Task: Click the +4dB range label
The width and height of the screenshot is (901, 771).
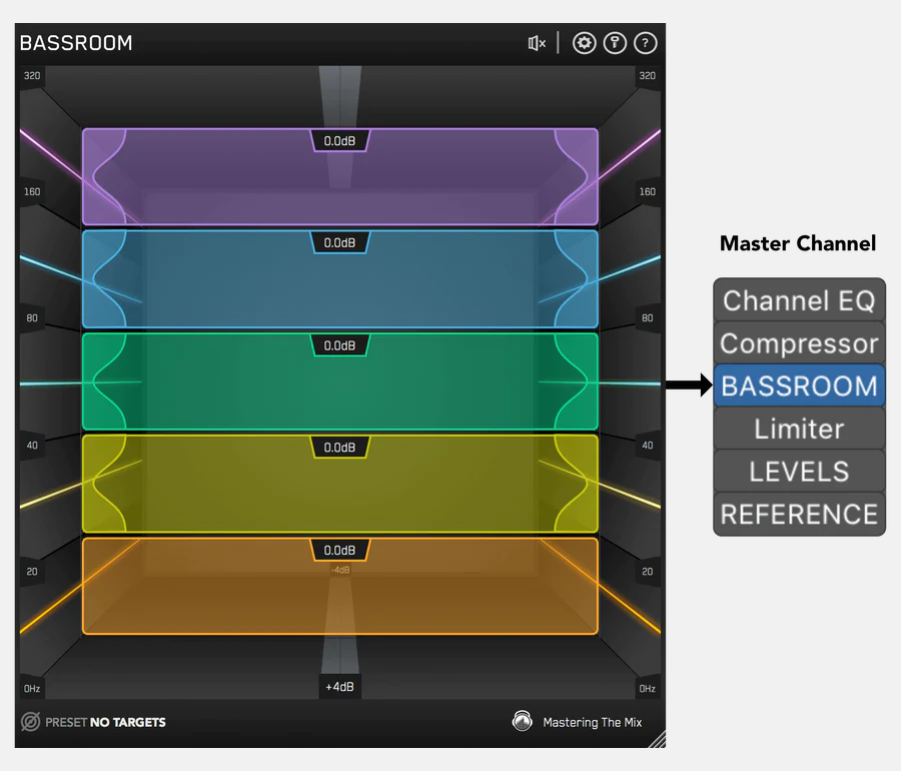Action: (x=340, y=687)
